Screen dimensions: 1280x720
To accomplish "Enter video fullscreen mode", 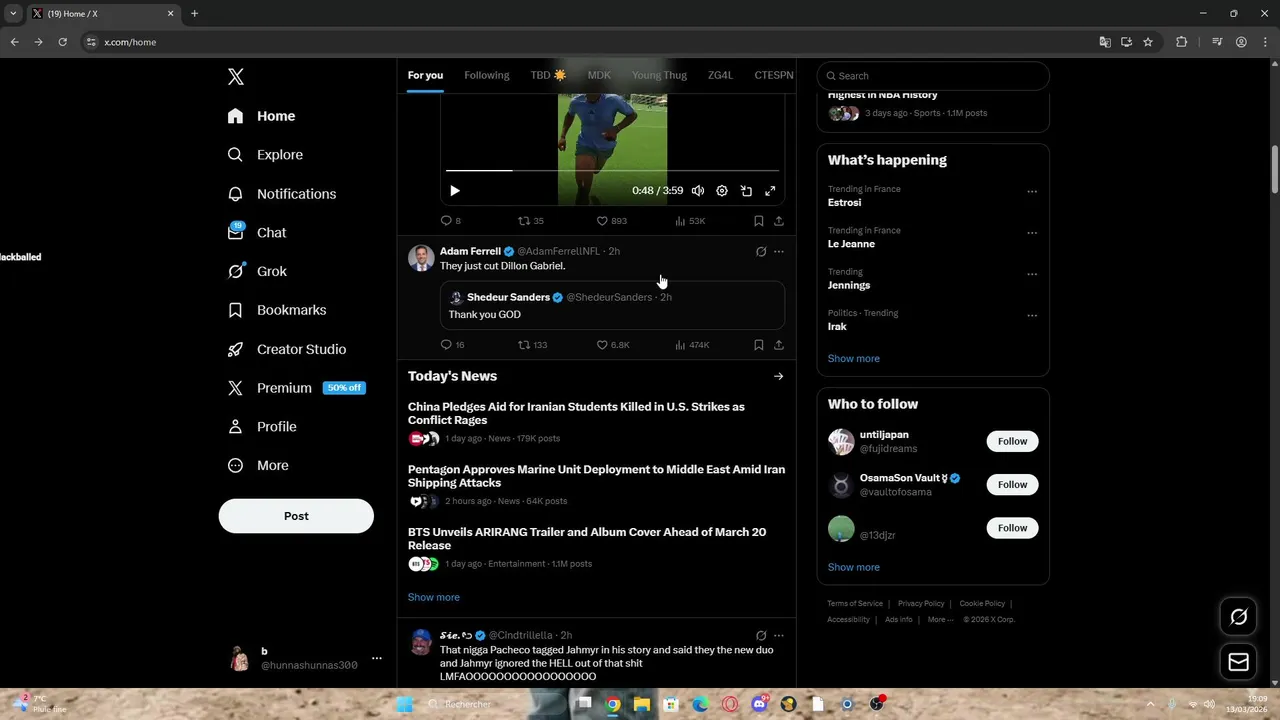I will [770, 191].
